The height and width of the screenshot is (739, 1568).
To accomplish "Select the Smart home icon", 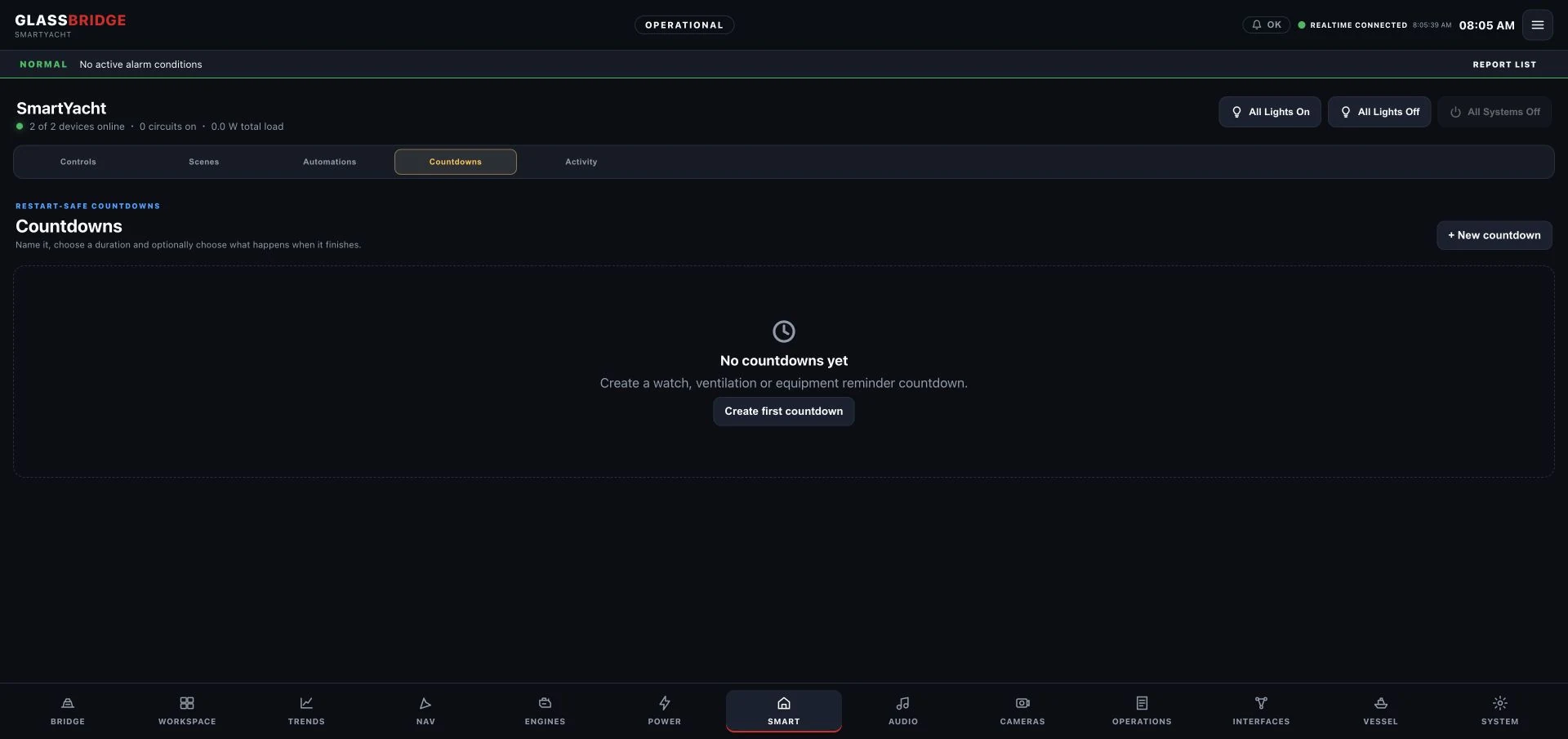I will click(x=784, y=703).
